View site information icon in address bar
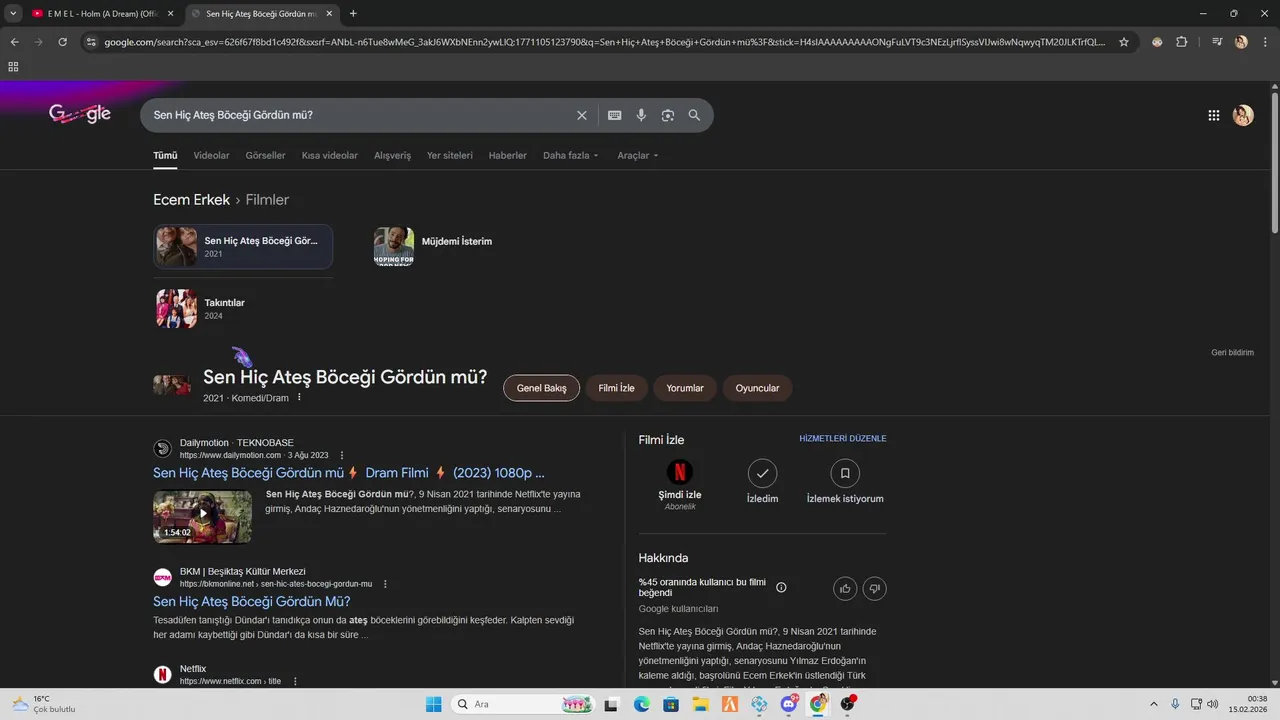The image size is (1280, 720). 91,42
